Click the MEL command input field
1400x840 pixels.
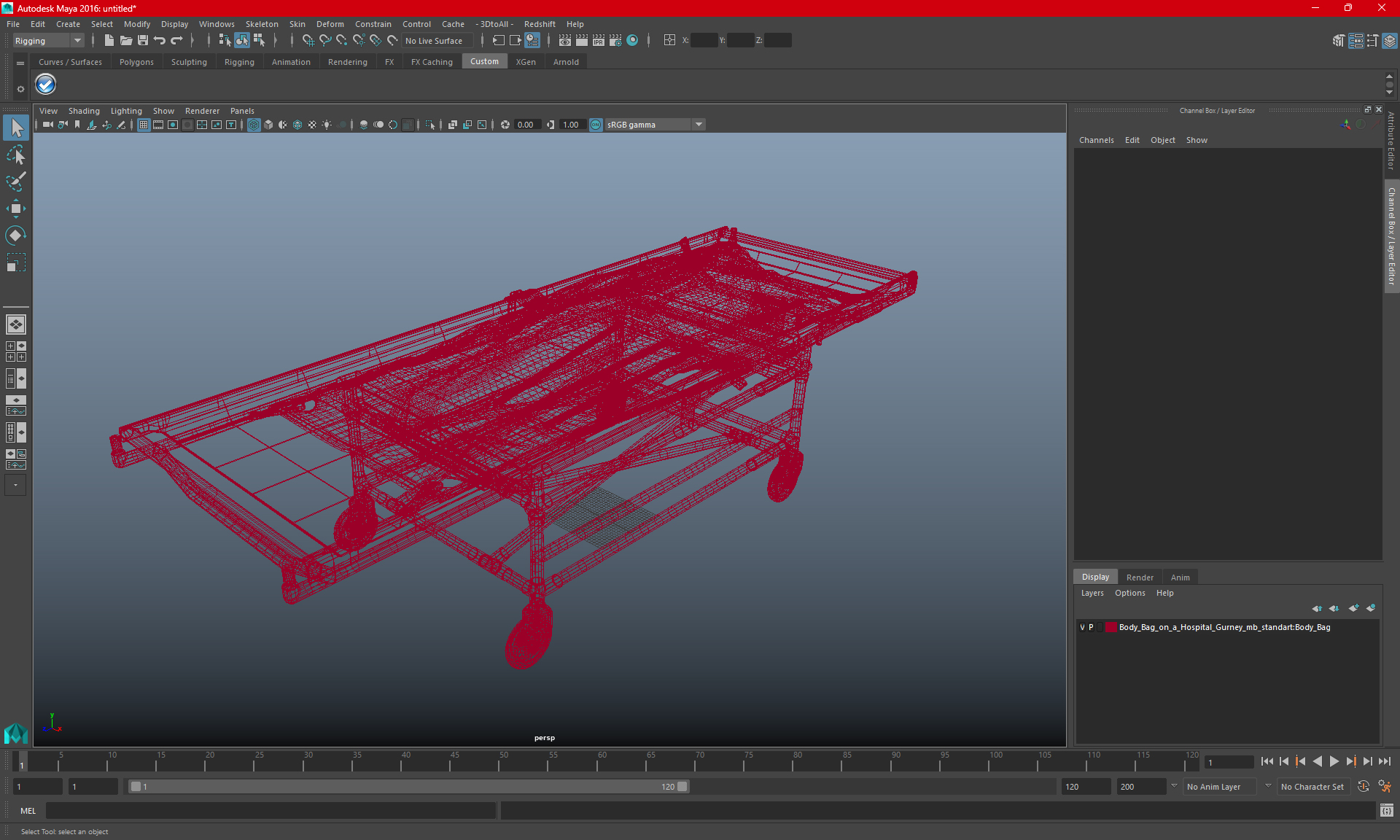tap(270, 810)
